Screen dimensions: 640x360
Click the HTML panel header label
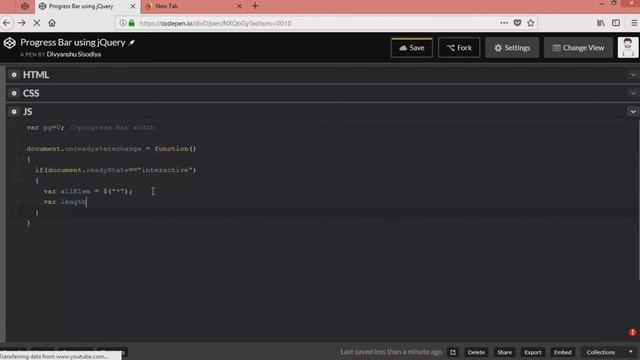[x=36, y=75]
